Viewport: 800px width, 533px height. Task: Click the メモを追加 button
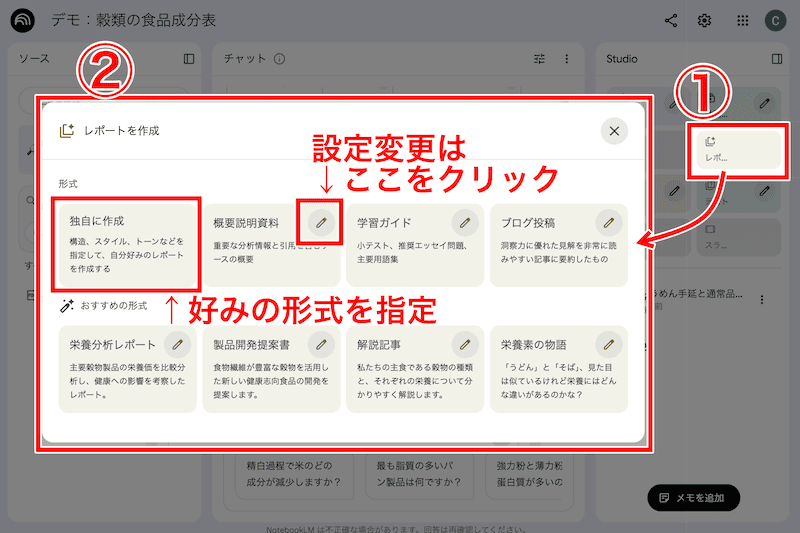[693, 497]
